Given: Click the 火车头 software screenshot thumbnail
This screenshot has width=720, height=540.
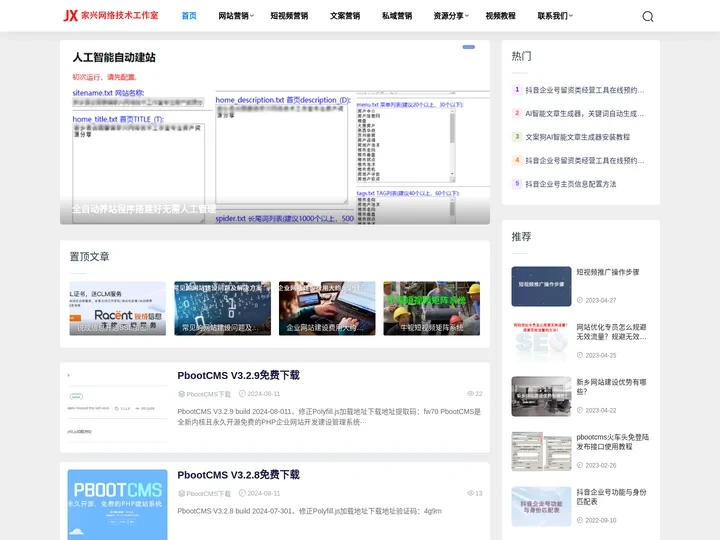Looking at the screenshot, I should (x=541, y=451).
